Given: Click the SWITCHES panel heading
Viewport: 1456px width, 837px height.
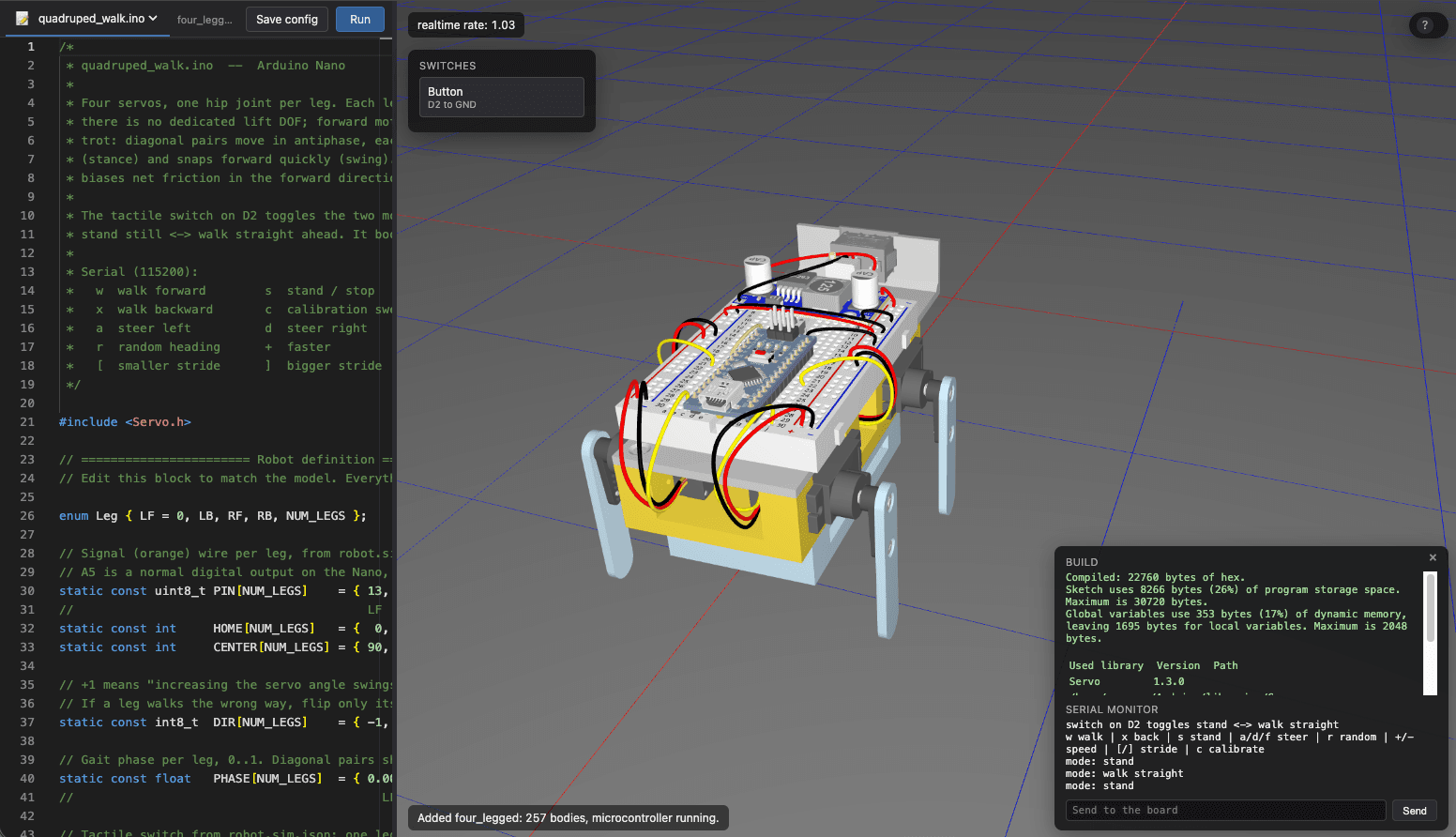Looking at the screenshot, I should pyautogui.click(x=447, y=66).
